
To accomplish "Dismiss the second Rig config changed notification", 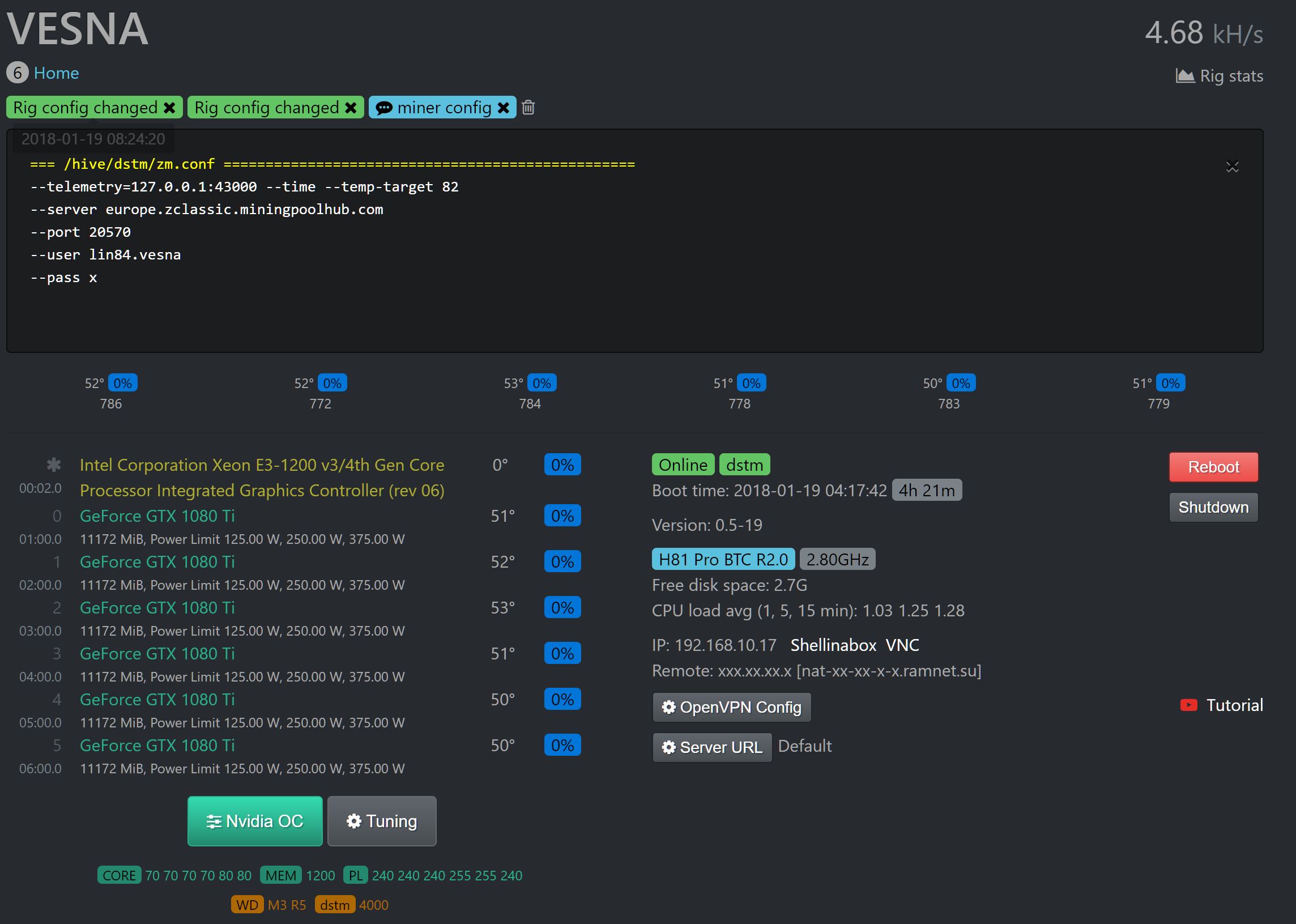I will tap(351, 108).
